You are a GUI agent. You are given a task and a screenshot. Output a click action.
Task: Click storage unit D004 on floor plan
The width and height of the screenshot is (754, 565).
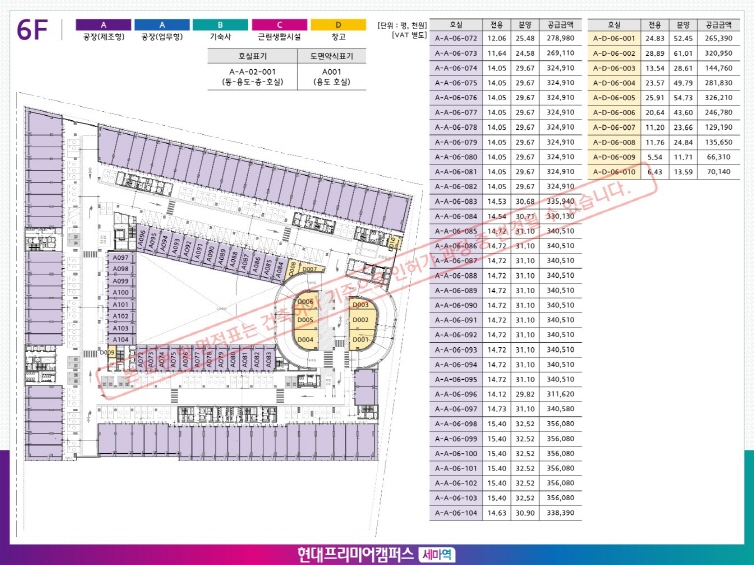[x=306, y=340]
